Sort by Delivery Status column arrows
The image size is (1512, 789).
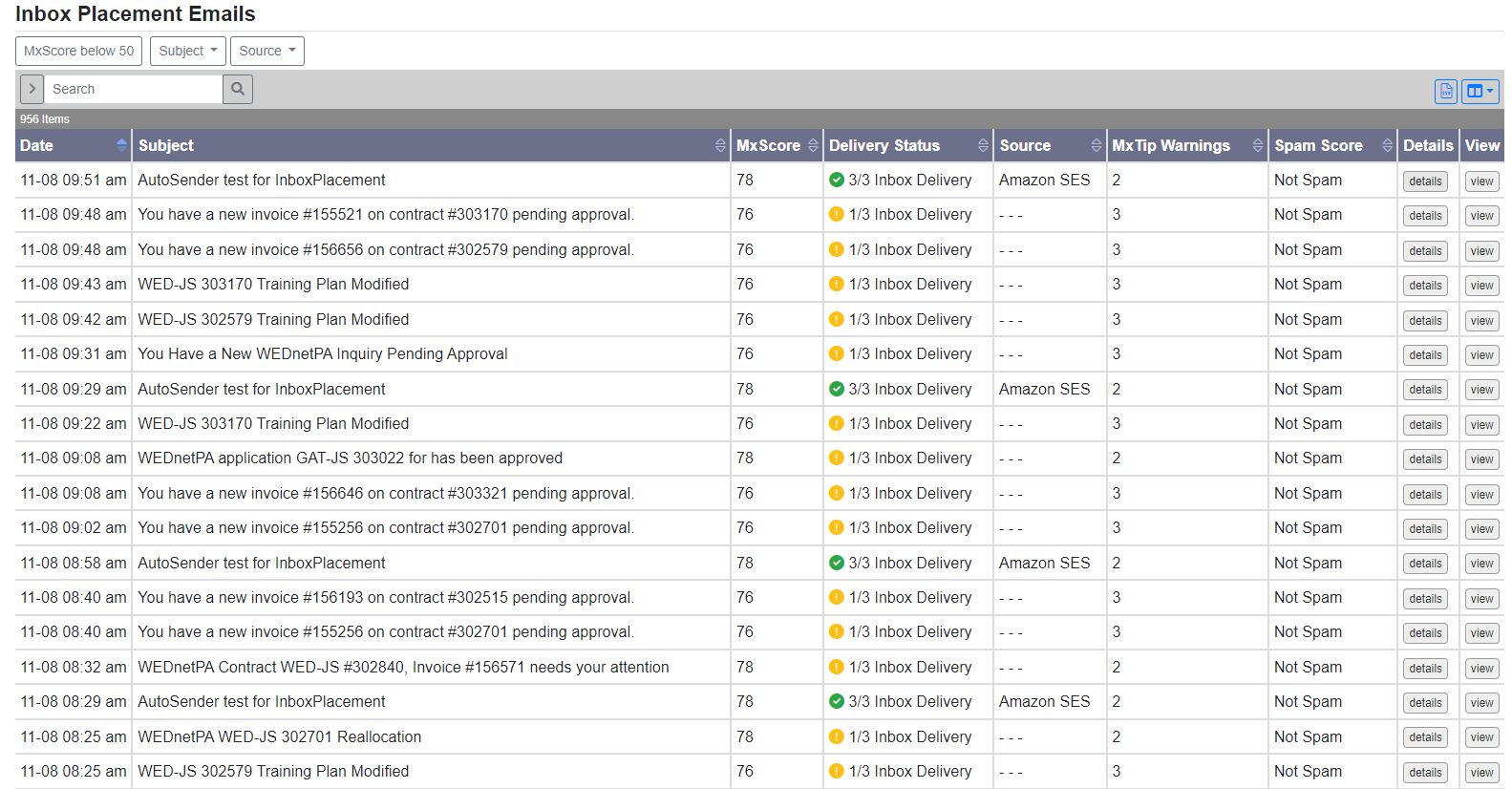(x=983, y=145)
